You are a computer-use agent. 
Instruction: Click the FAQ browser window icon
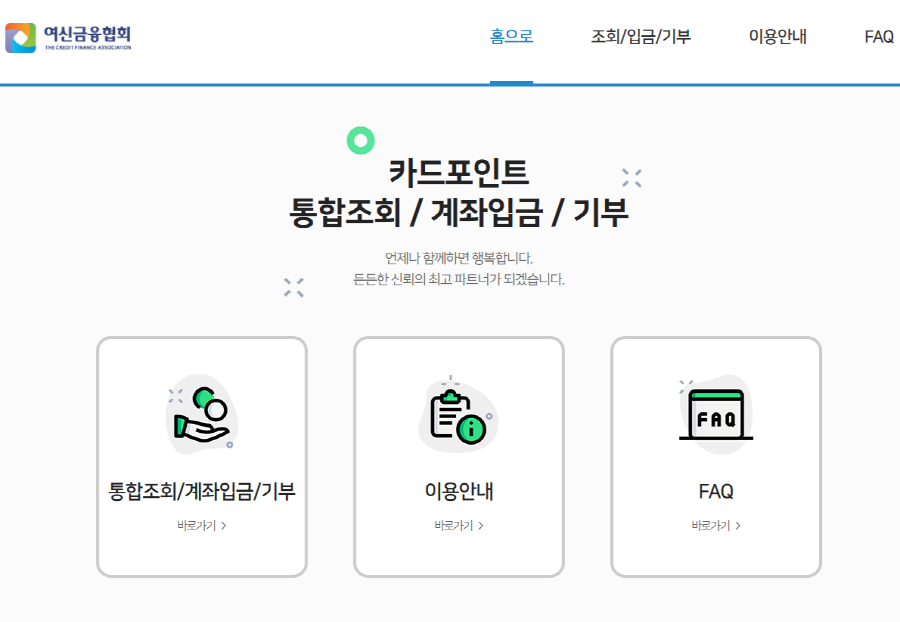(x=716, y=415)
